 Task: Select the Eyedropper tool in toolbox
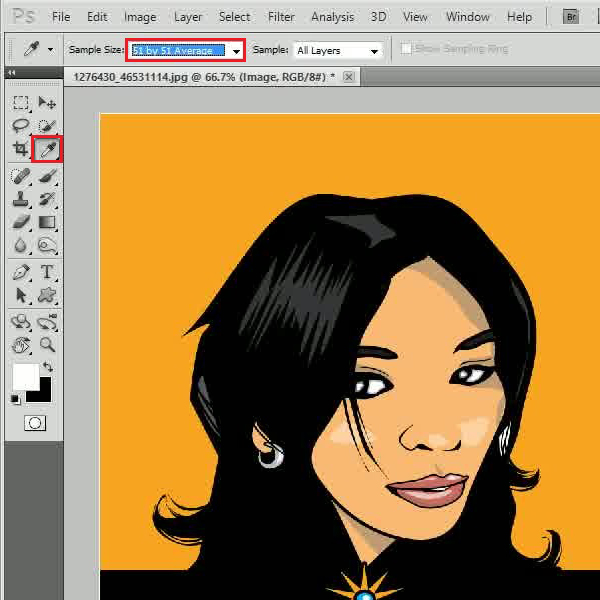(47, 149)
